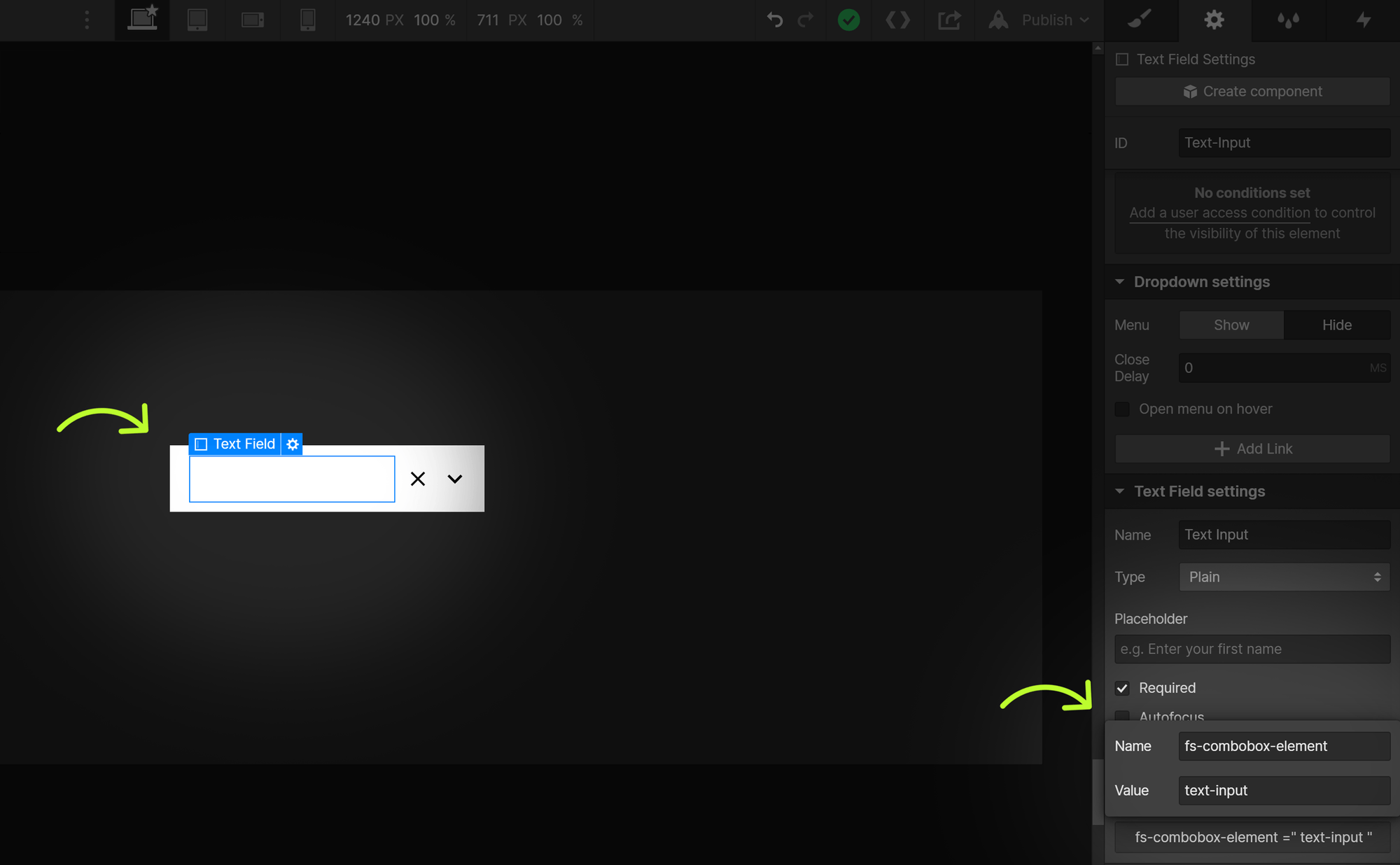
Task: Enable the Autofocus checkbox
Action: [1122, 717]
